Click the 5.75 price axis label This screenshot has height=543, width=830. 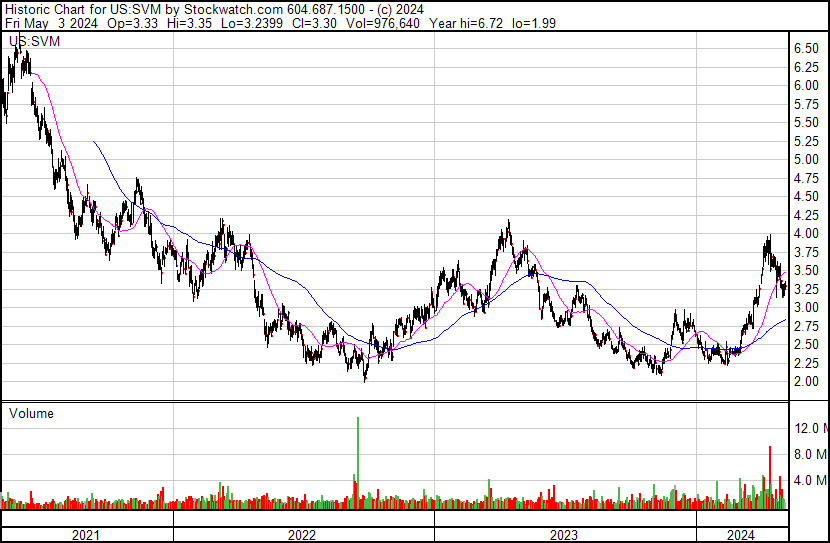coord(806,104)
